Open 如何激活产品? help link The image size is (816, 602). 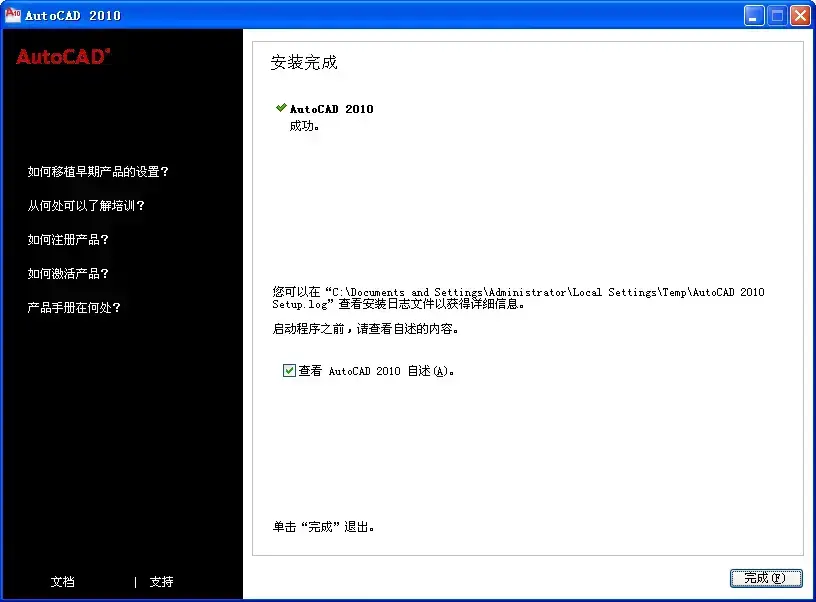pyautogui.click(x=68, y=273)
